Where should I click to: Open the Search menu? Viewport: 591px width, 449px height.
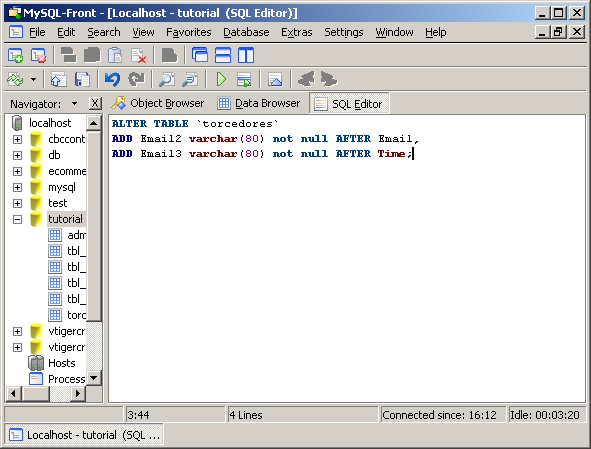tap(104, 32)
